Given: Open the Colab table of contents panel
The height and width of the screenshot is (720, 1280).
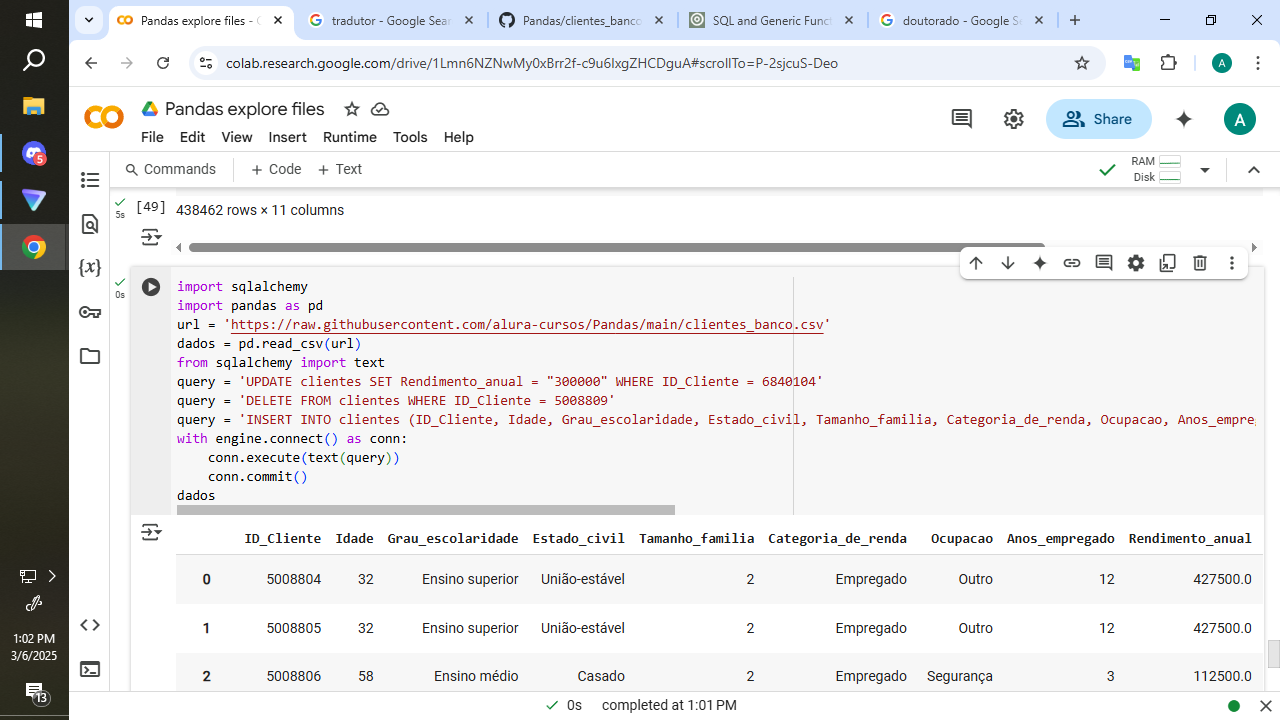Looking at the screenshot, I should coord(90,180).
